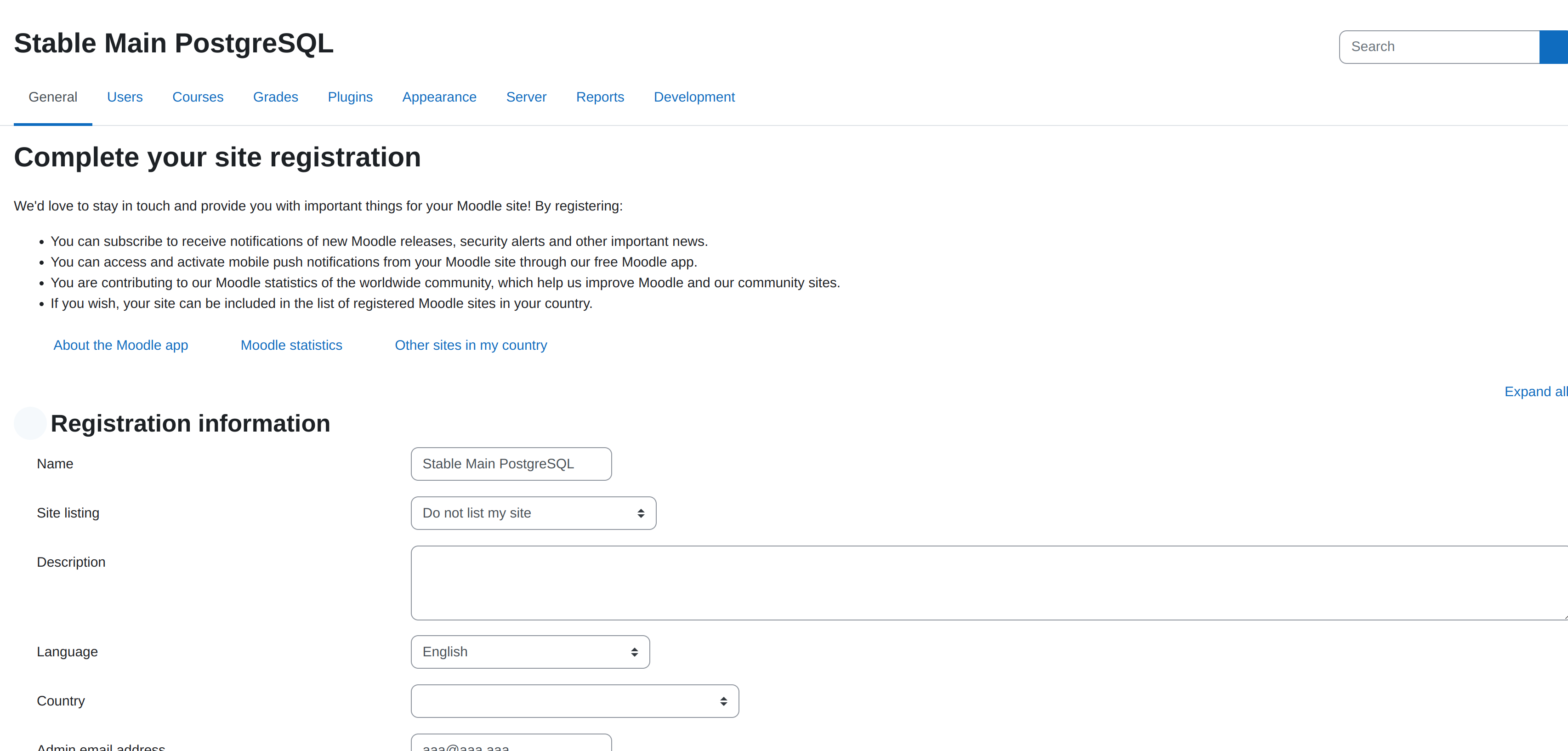
Task: Open the Courses tab
Action: point(198,97)
